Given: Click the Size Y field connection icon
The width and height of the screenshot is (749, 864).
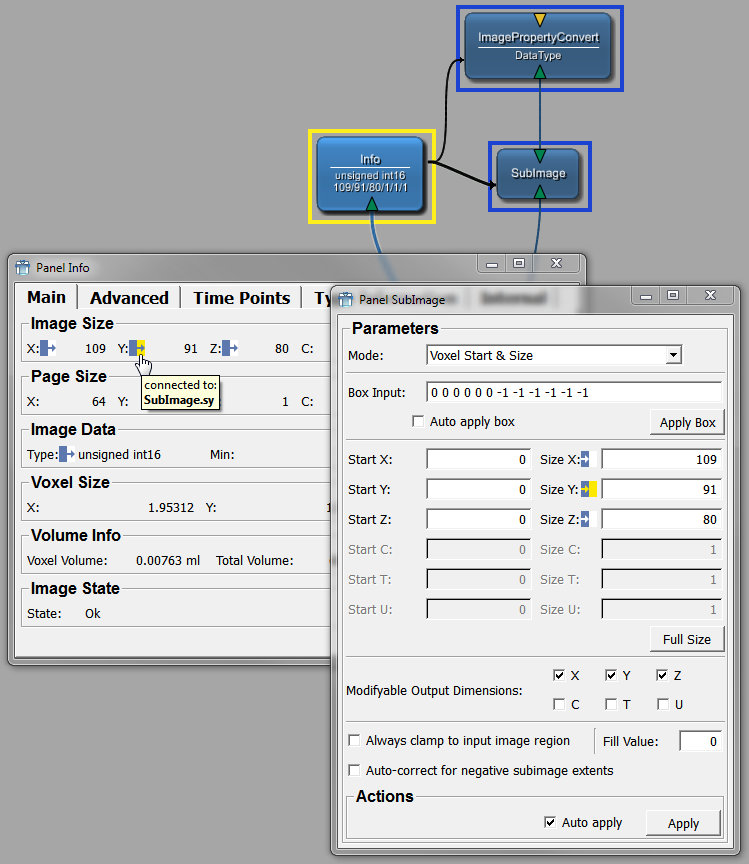Looking at the screenshot, I should tap(589, 489).
